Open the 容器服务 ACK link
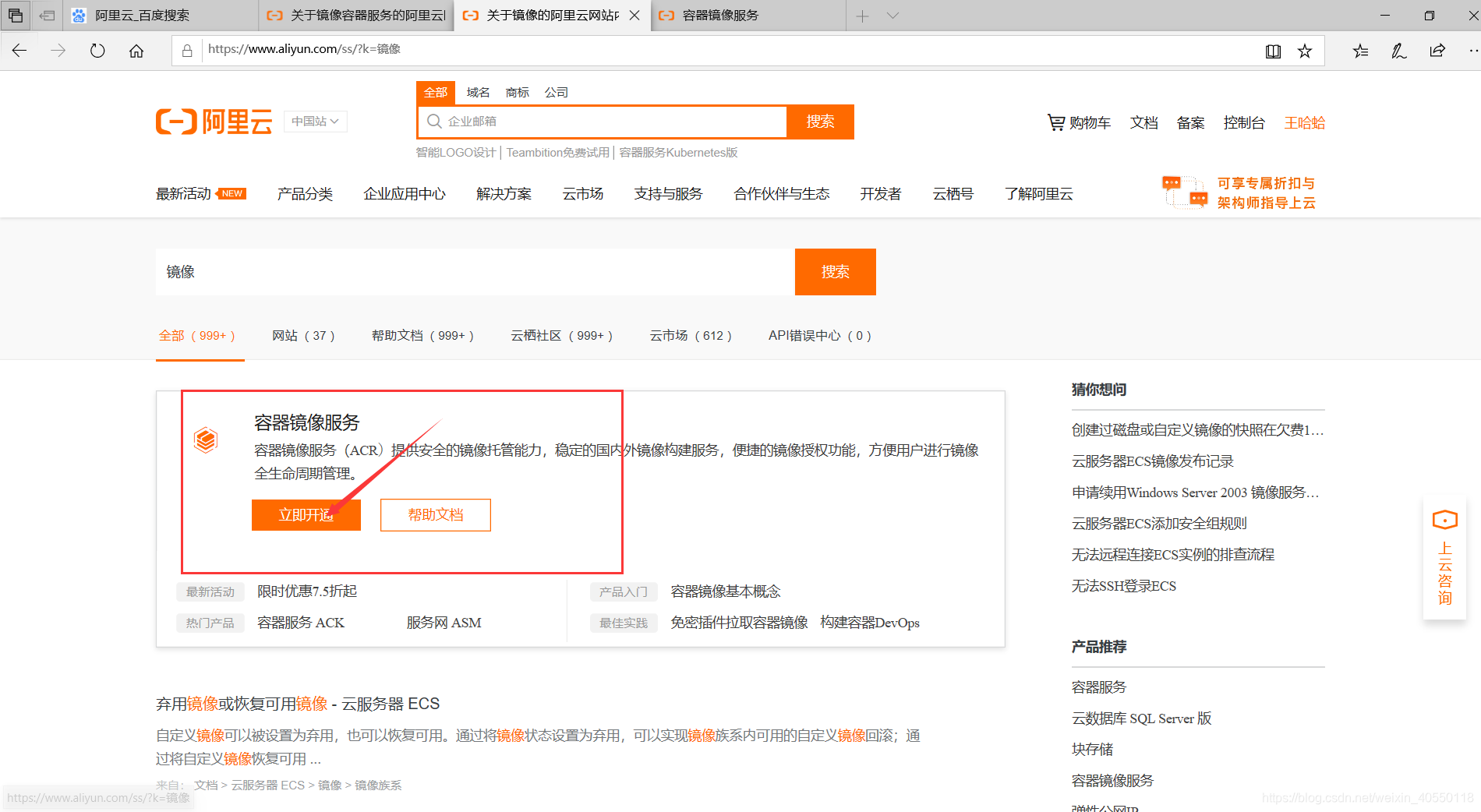This screenshot has width=1481, height=812. (301, 623)
